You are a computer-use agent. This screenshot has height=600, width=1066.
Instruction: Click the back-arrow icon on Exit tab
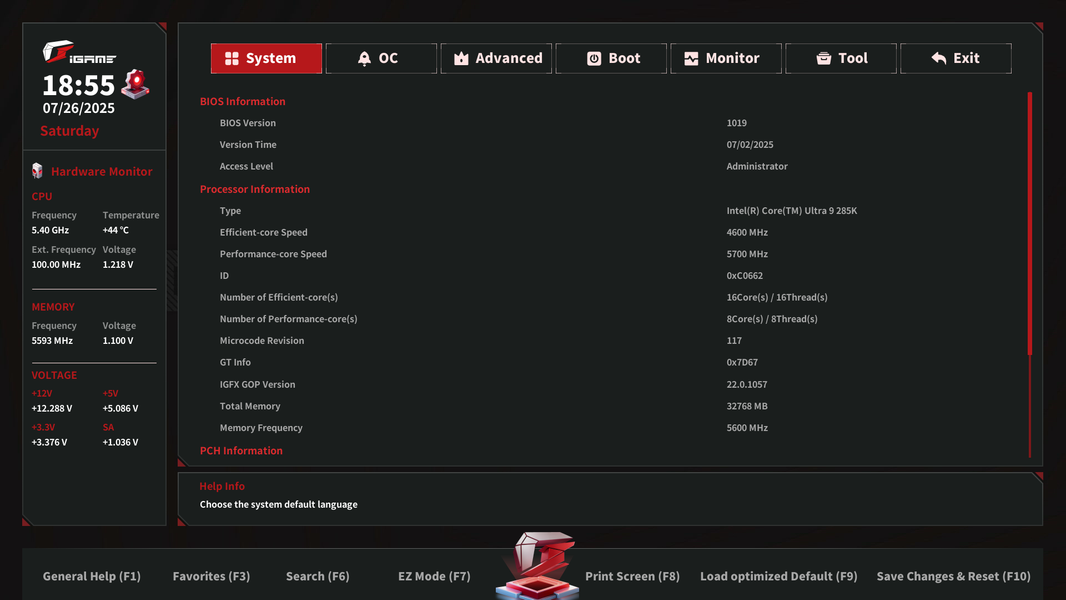tap(938, 59)
